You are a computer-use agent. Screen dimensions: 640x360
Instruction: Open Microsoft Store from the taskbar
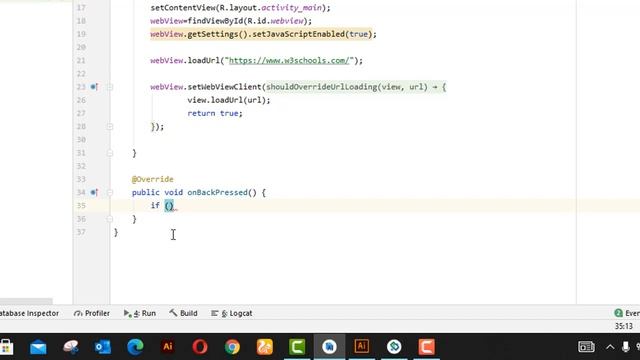[7, 347]
